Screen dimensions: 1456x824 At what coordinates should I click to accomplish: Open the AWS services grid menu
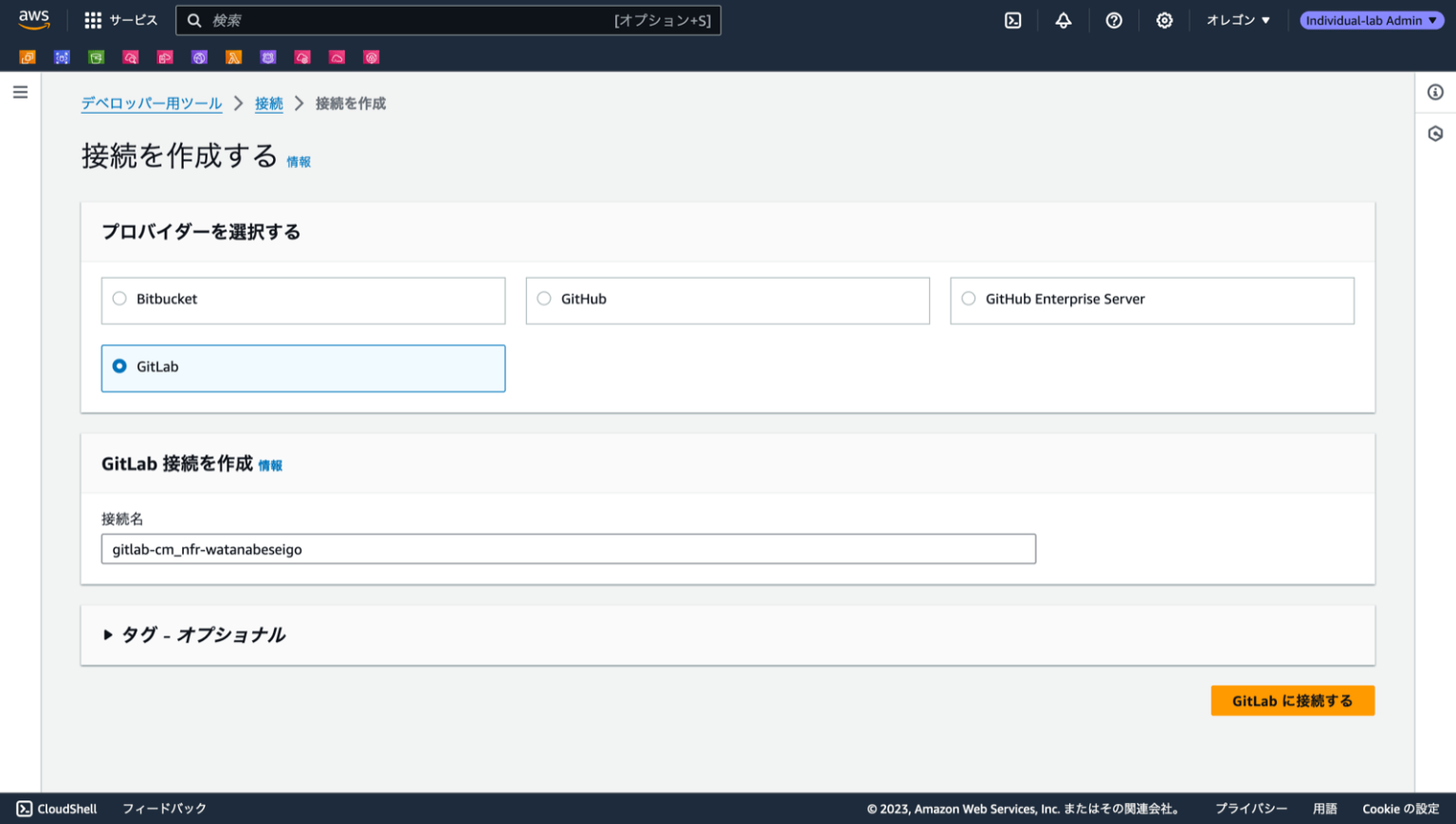tap(92, 19)
